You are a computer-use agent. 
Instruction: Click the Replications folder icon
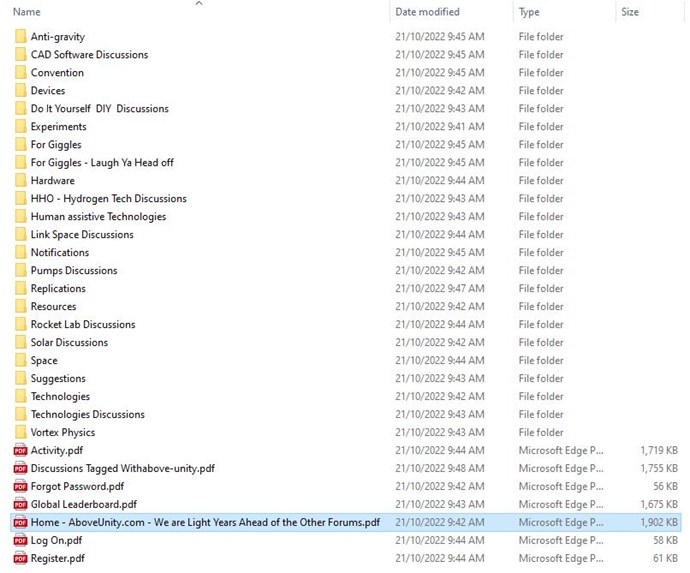20,289
